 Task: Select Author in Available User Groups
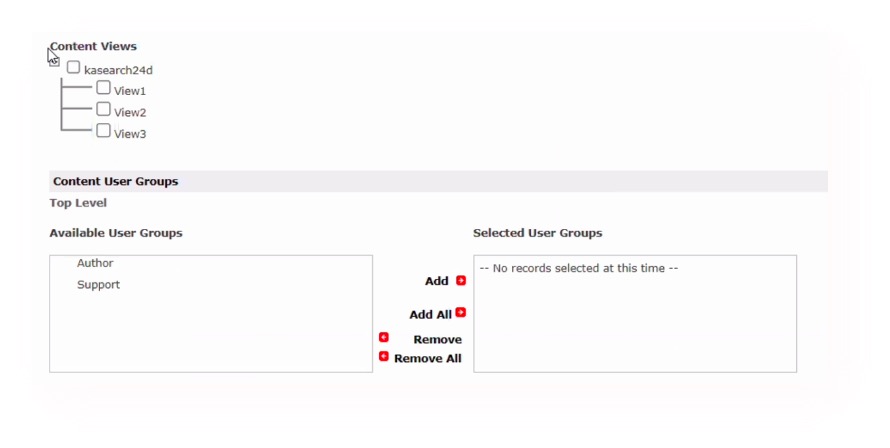point(95,263)
